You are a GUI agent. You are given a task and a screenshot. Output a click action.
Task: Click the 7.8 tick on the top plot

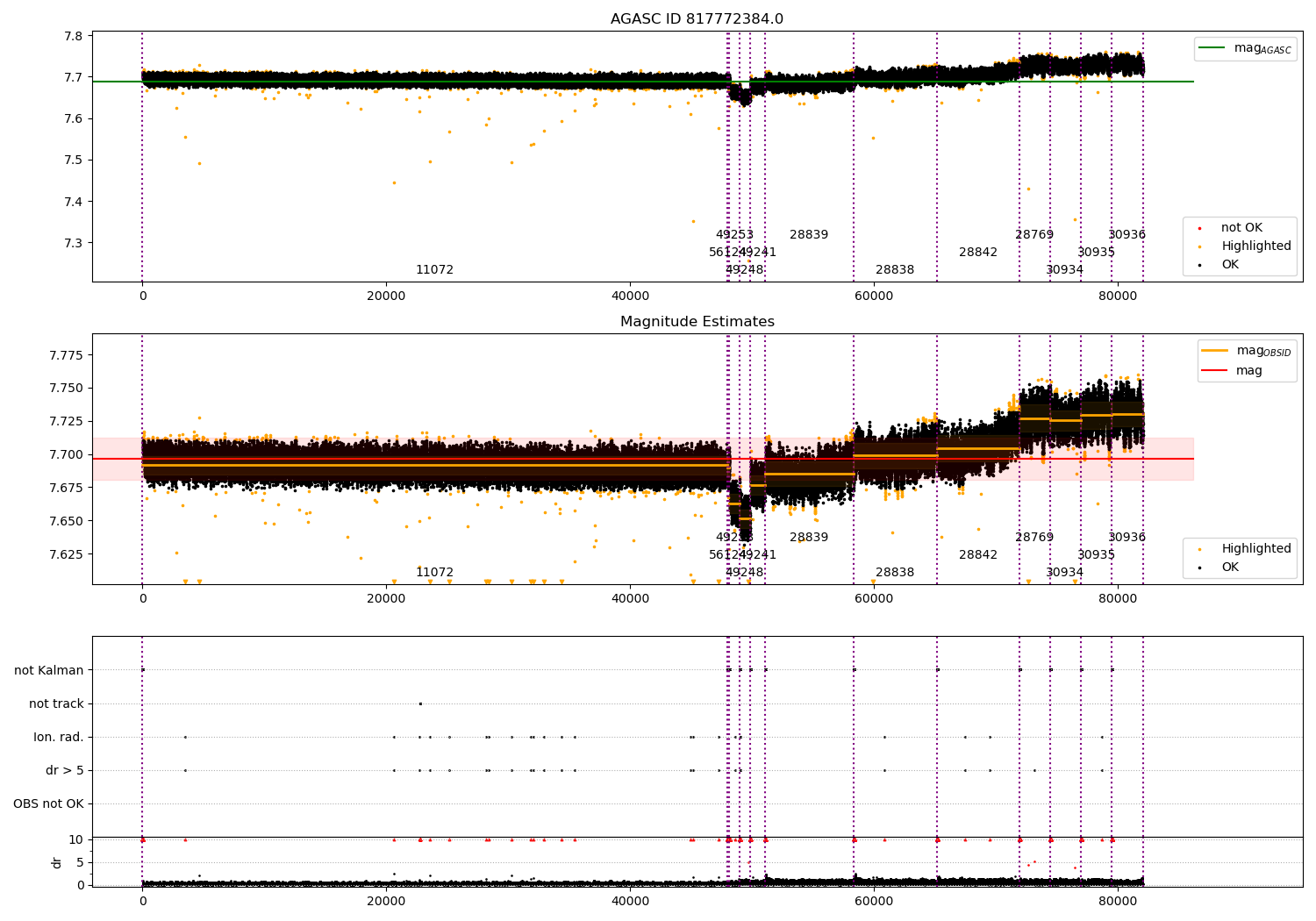[x=74, y=36]
